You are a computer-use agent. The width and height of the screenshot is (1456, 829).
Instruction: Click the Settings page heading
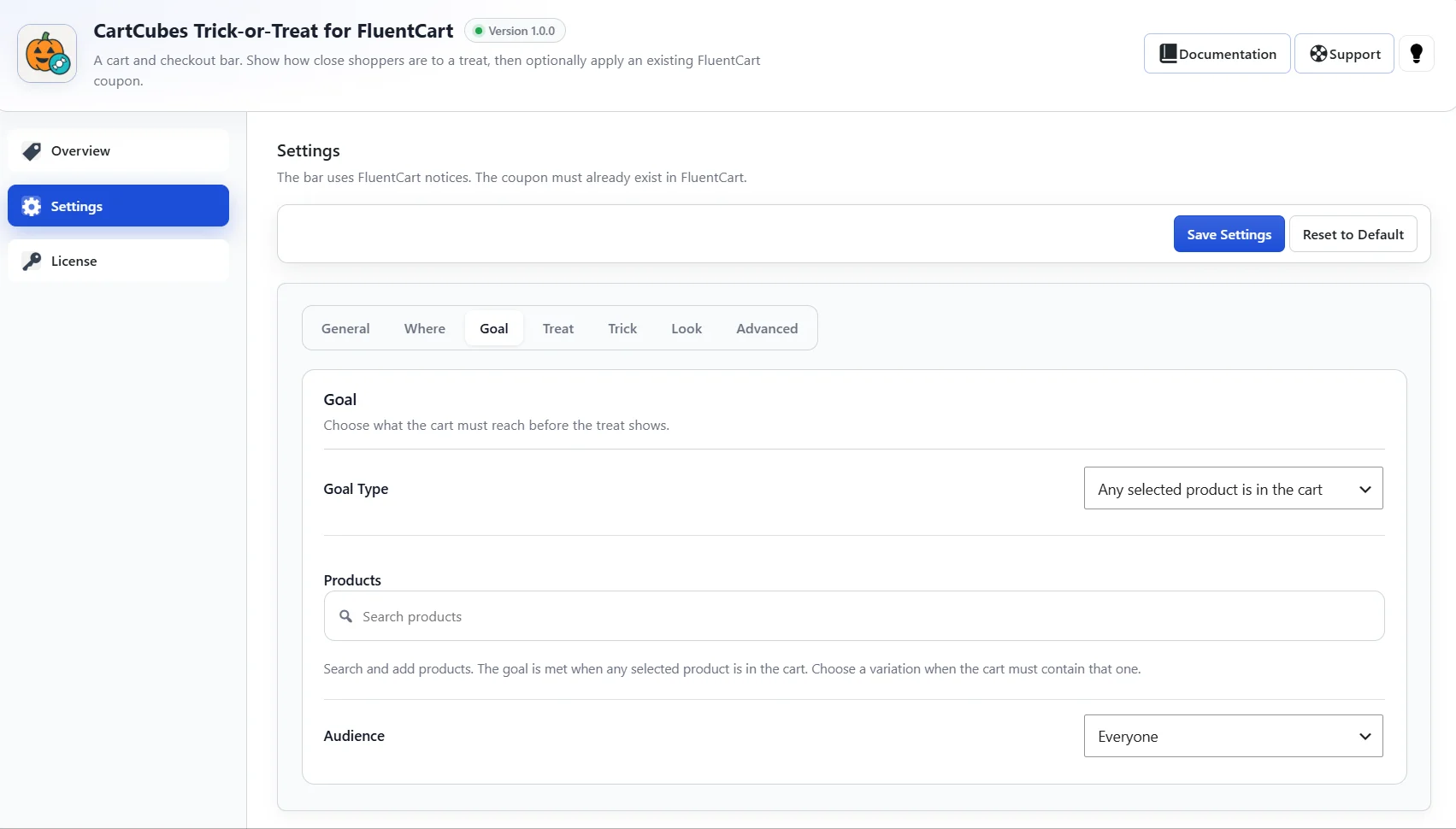point(309,151)
